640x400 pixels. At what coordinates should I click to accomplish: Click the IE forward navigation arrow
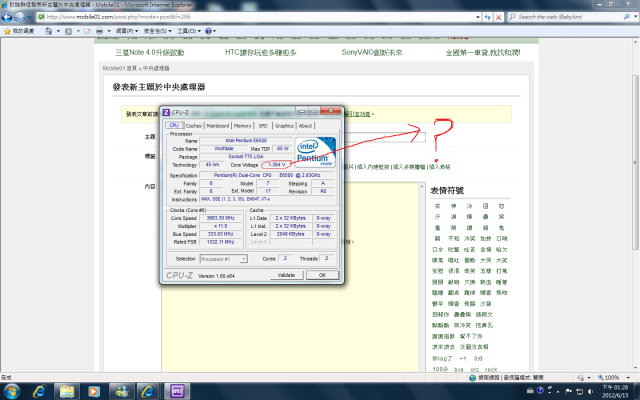point(20,17)
